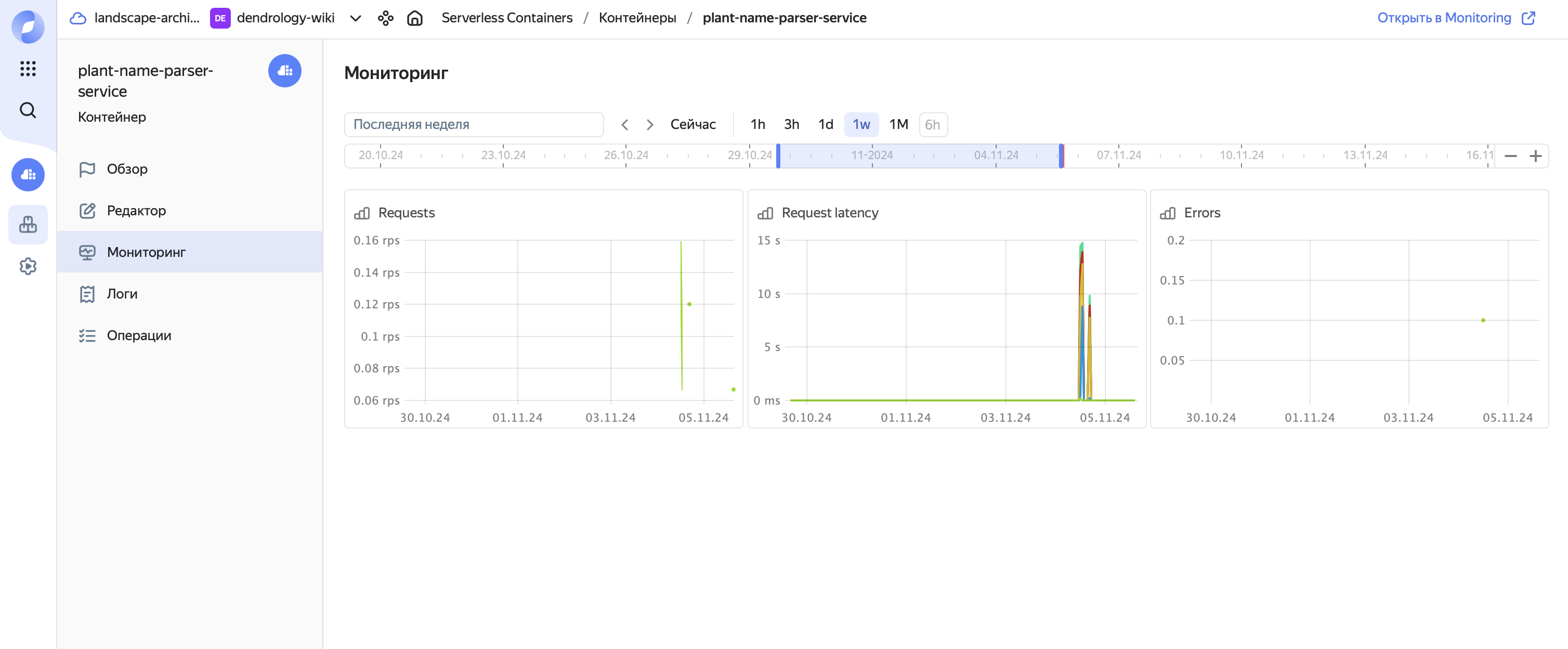
Task: Click the search icon in the sidebar
Action: coord(28,110)
